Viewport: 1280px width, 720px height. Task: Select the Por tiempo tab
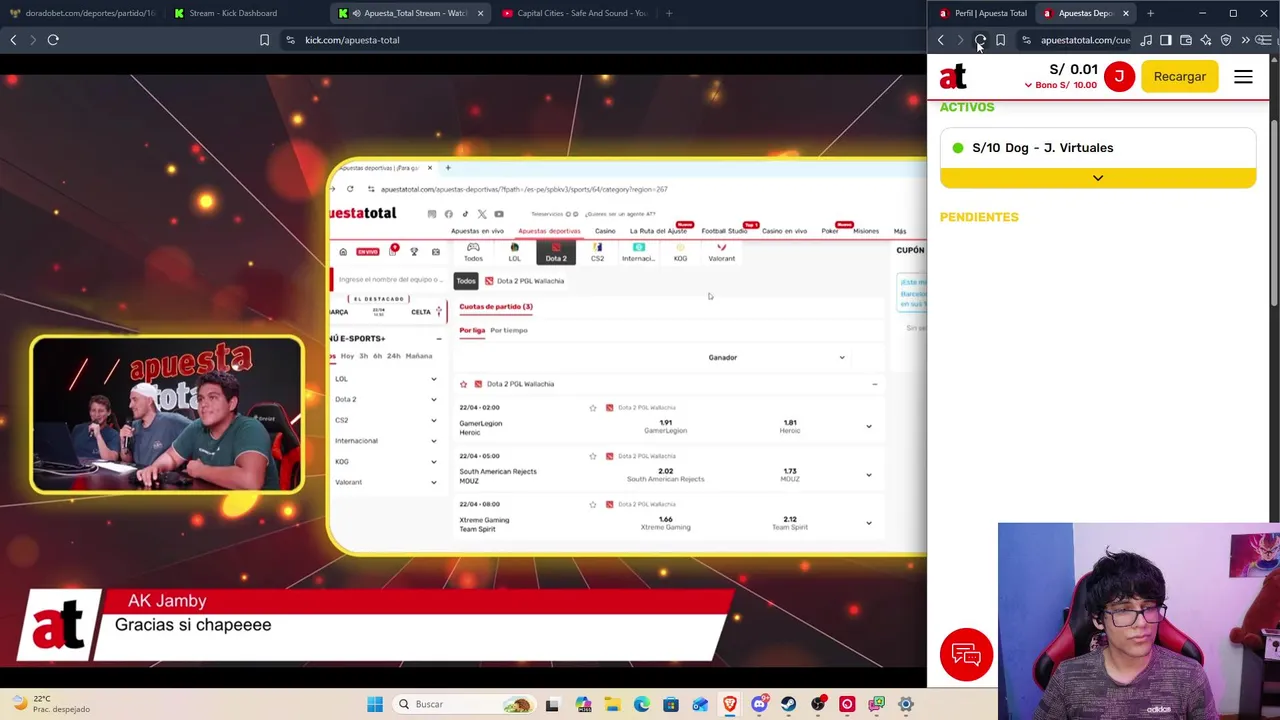click(x=509, y=330)
